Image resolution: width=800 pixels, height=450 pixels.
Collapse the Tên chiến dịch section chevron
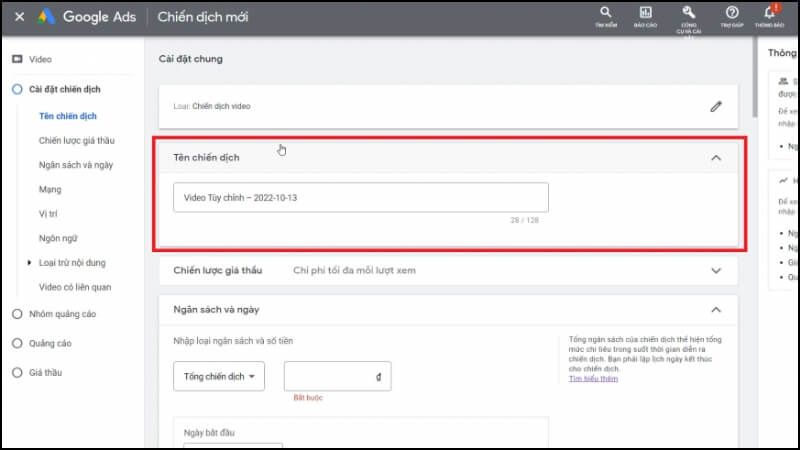pyautogui.click(x=715, y=158)
